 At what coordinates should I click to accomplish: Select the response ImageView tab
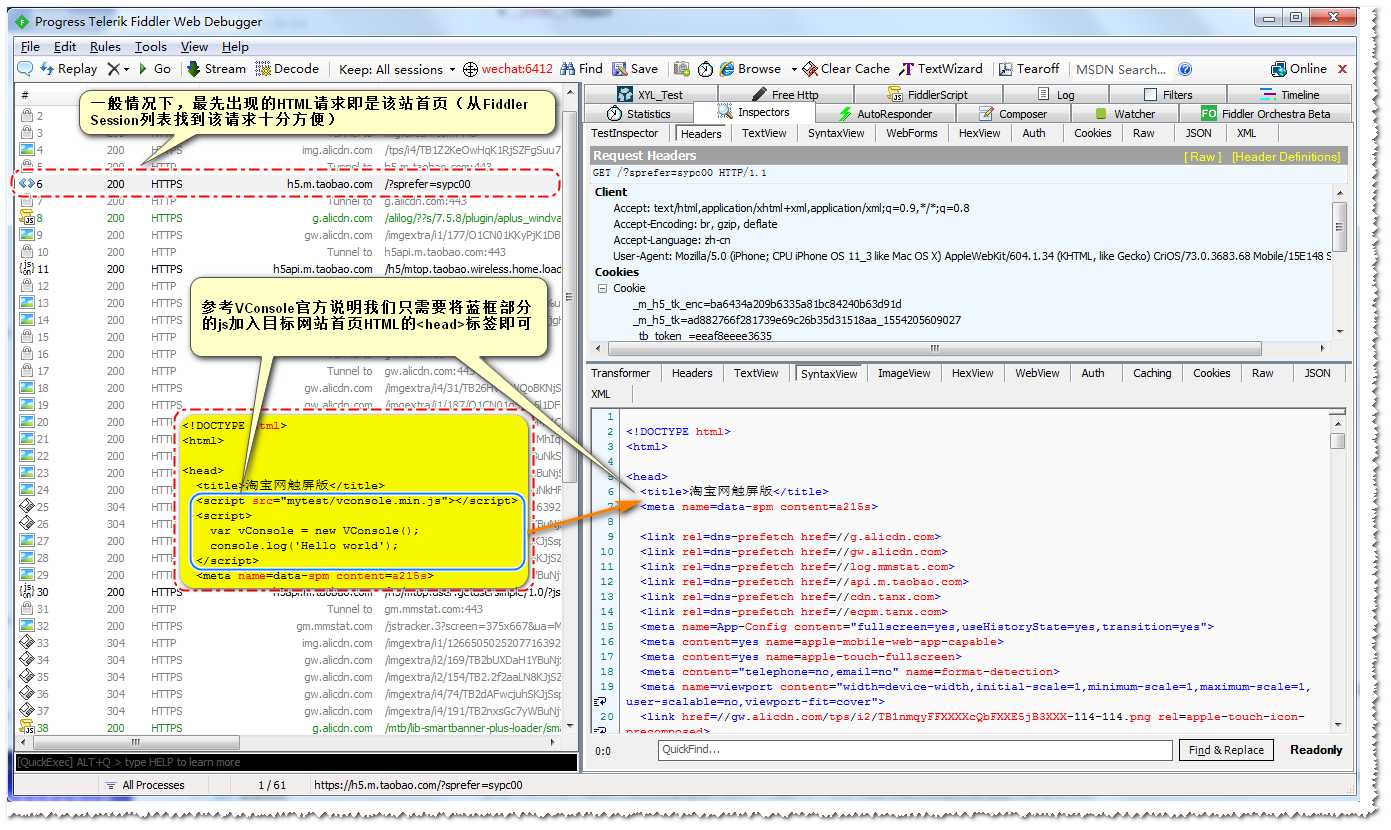tap(904, 373)
